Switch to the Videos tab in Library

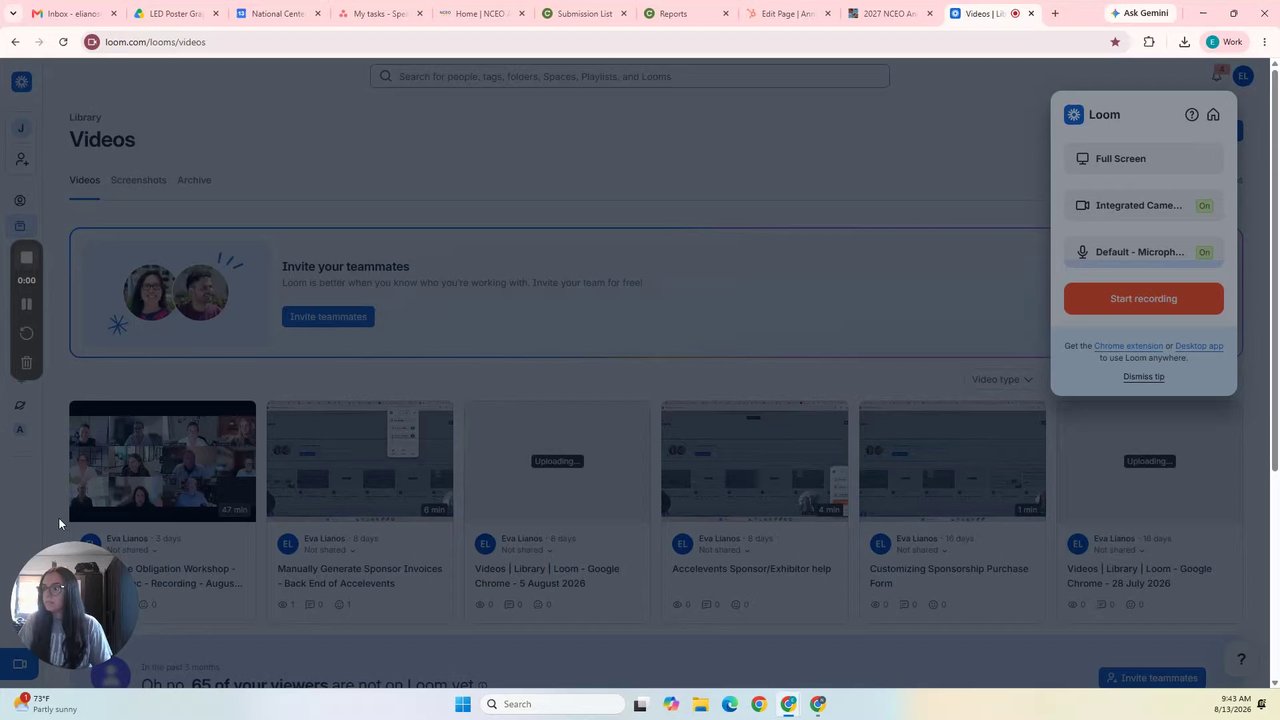pyautogui.click(x=84, y=180)
